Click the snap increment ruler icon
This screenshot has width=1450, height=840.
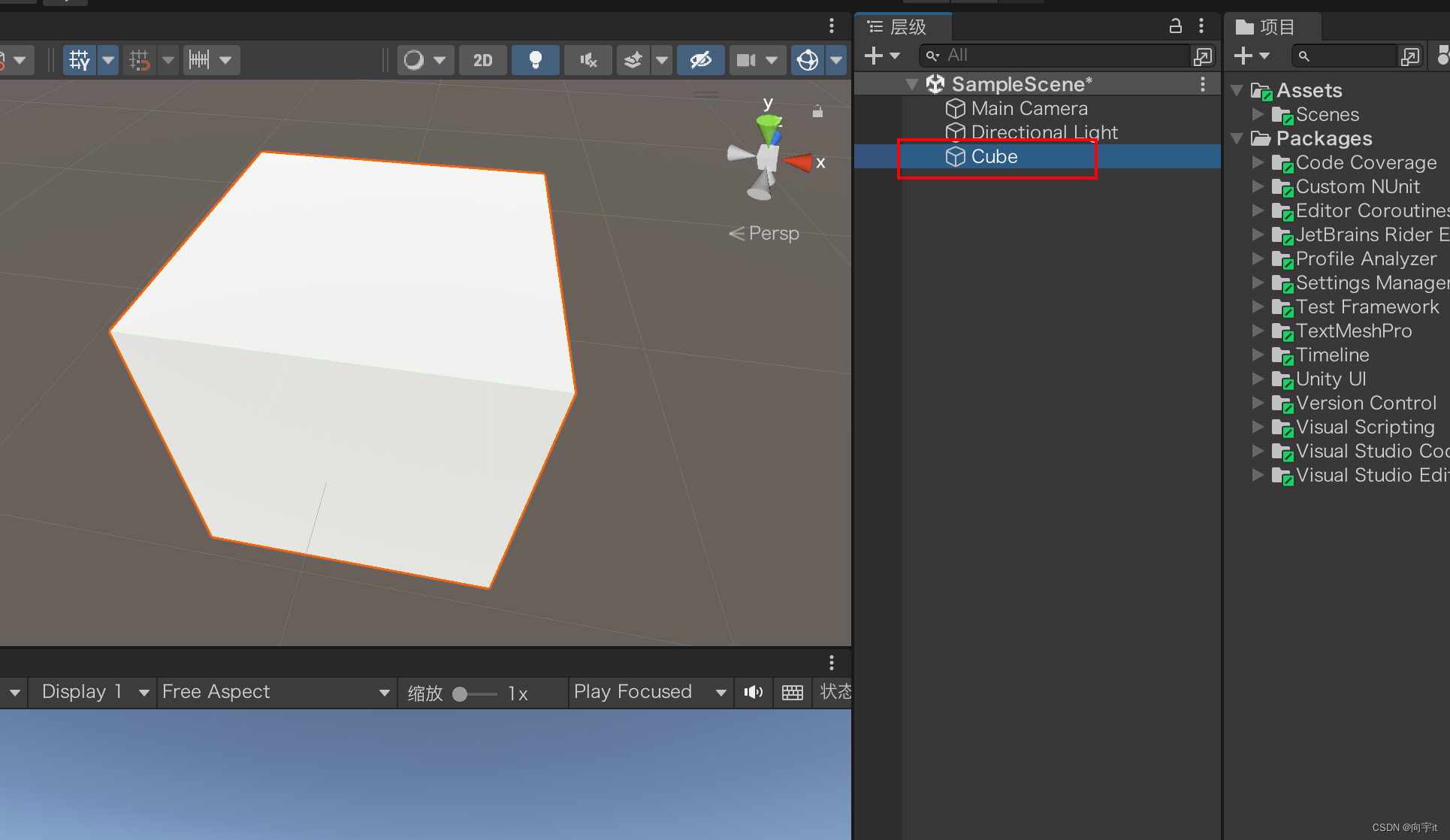[200, 60]
